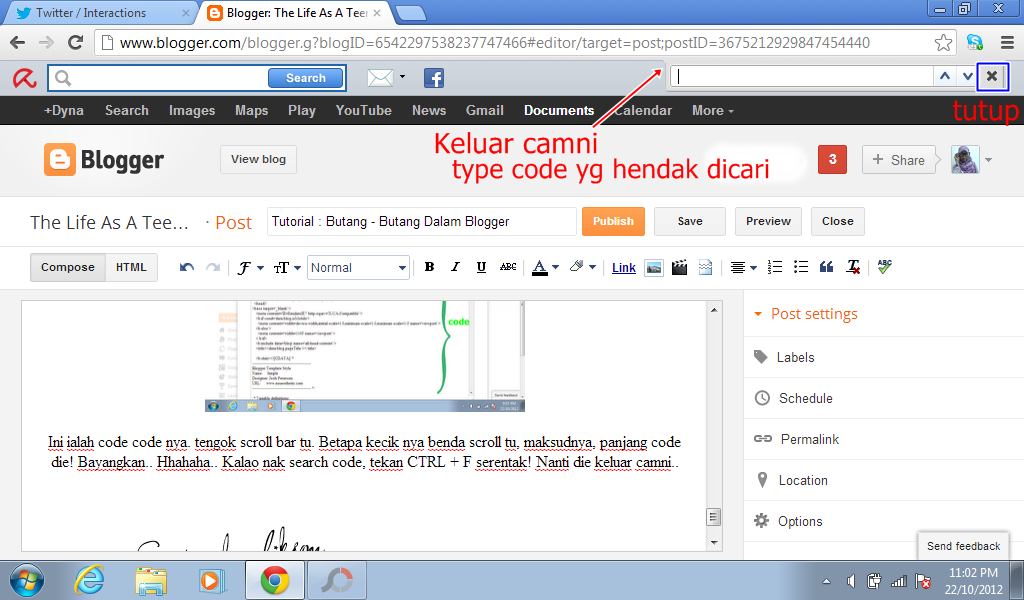This screenshot has width=1024, height=600.
Task: Insert image using toolbar icon
Action: tap(654, 267)
